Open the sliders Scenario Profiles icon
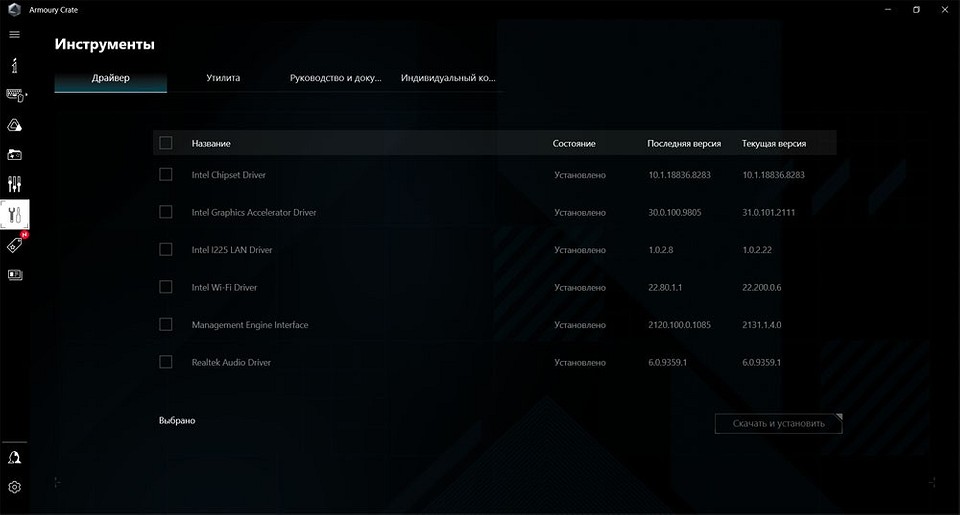This screenshot has height=515, width=960. click(x=14, y=184)
